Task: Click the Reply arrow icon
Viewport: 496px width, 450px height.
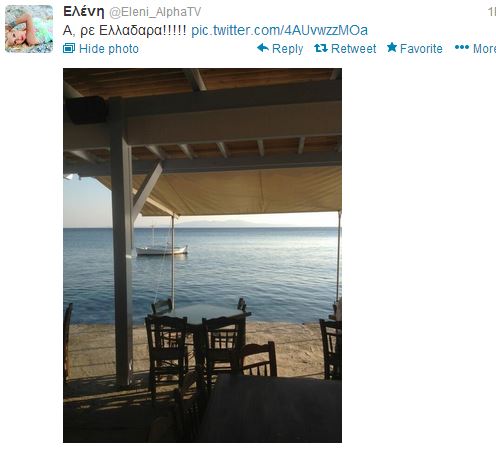Action: [263, 48]
